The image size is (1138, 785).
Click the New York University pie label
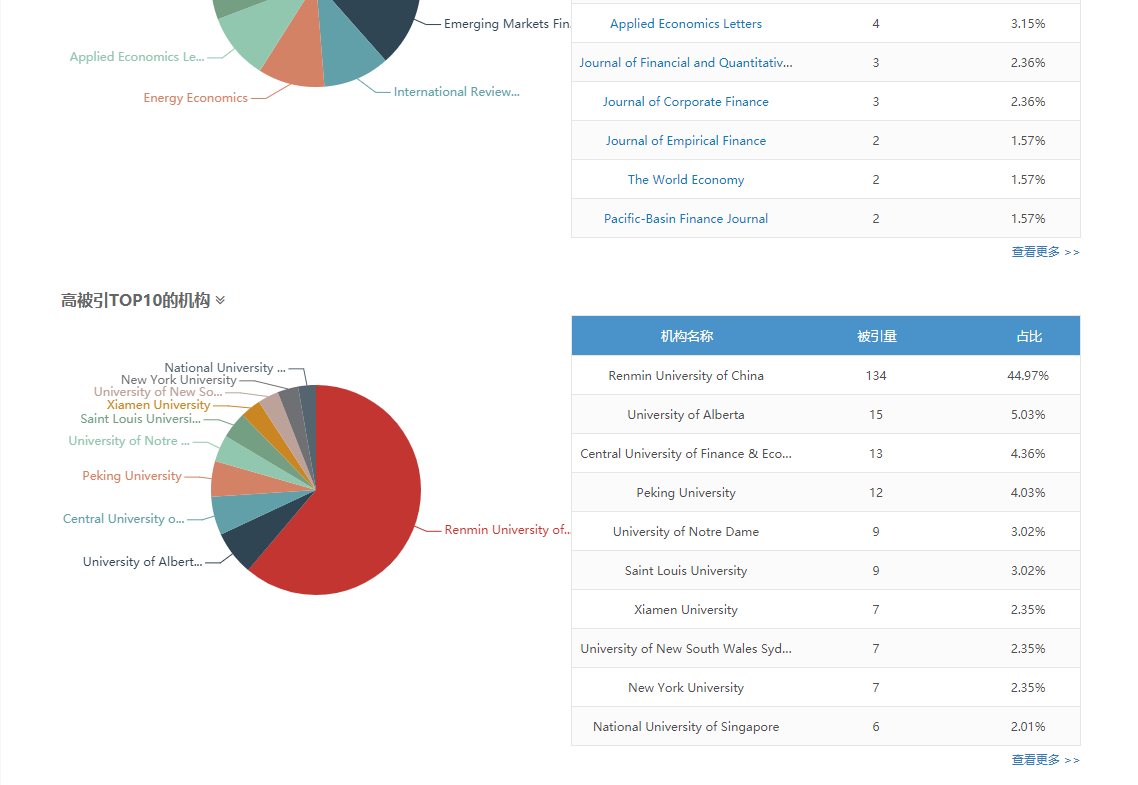pyautogui.click(x=179, y=380)
